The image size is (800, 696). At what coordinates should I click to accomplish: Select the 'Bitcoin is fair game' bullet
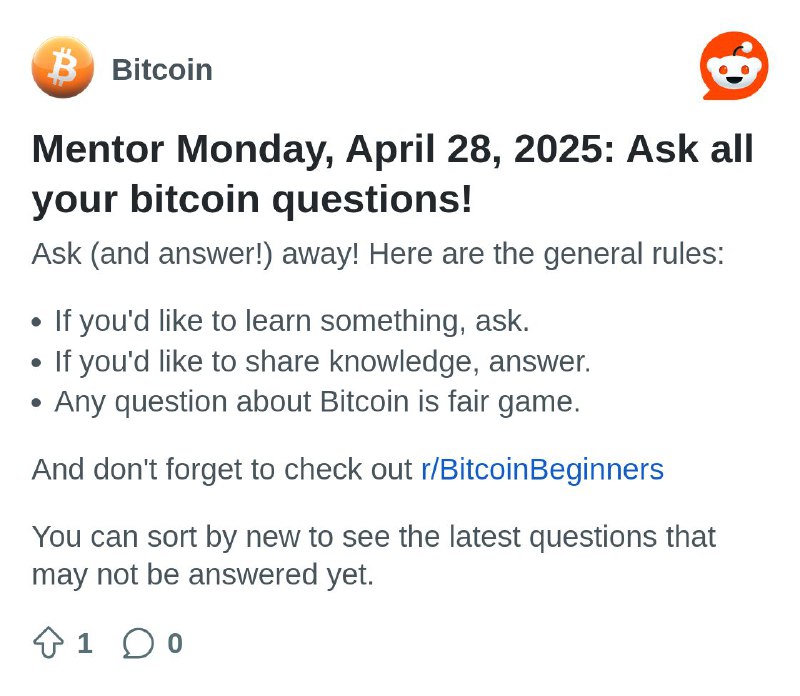tap(317, 402)
